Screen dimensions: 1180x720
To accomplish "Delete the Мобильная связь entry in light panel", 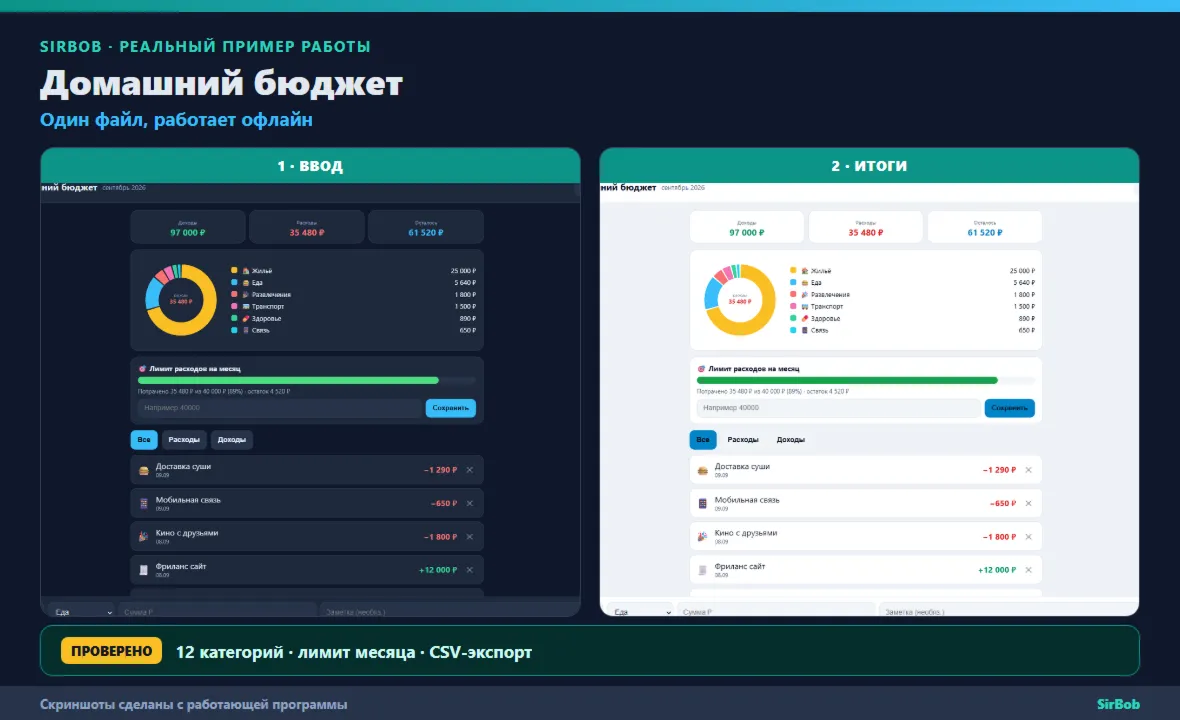I will [x=1029, y=503].
